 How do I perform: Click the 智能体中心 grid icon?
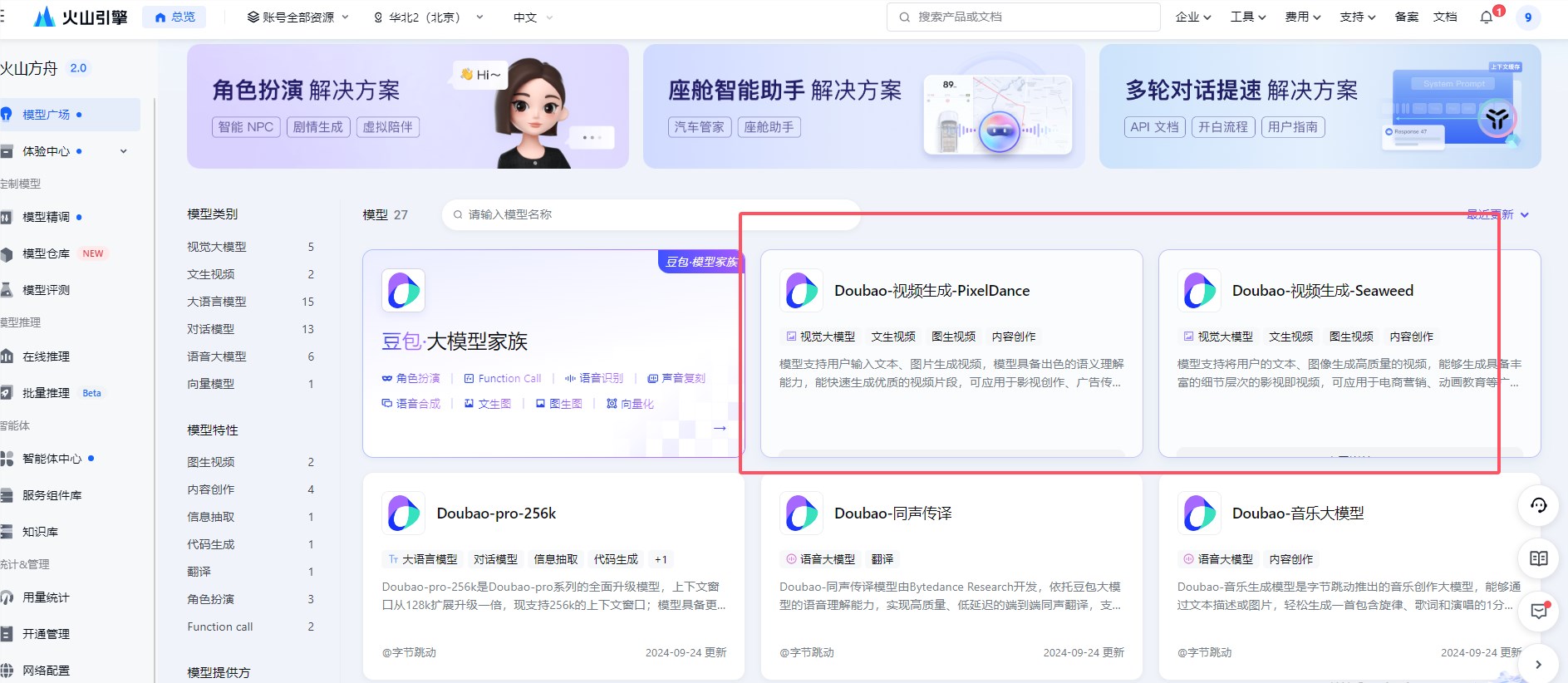pos(7,459)
